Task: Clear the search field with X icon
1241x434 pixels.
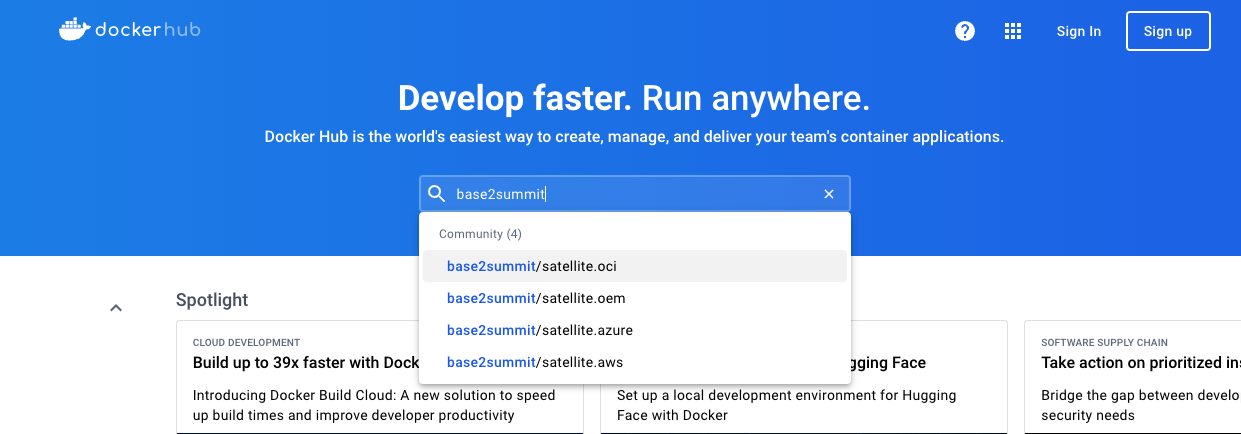Action: click(x=829, y=194)
